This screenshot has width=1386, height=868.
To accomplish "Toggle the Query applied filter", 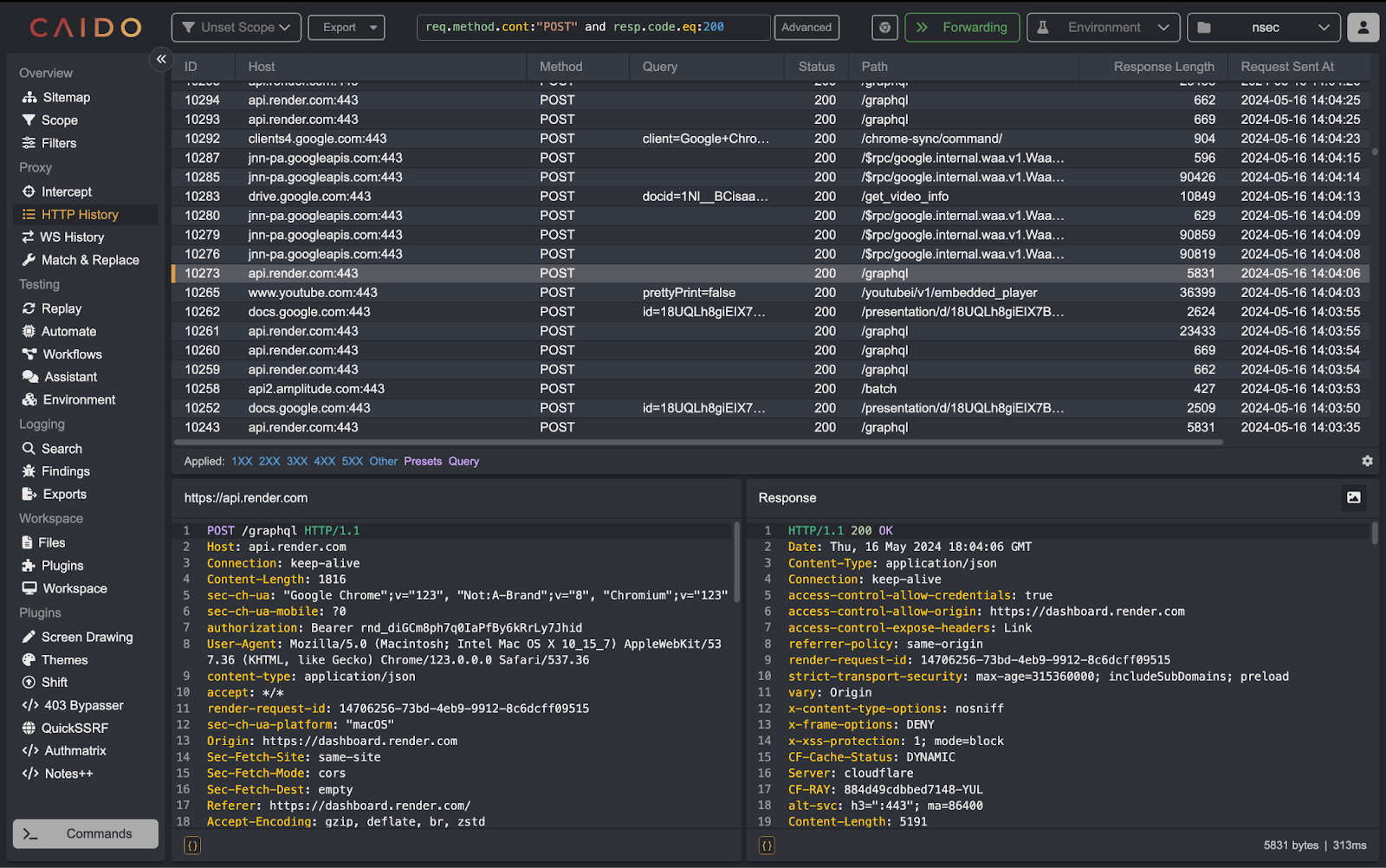I will pyautogui.click(x=463, y=462).
